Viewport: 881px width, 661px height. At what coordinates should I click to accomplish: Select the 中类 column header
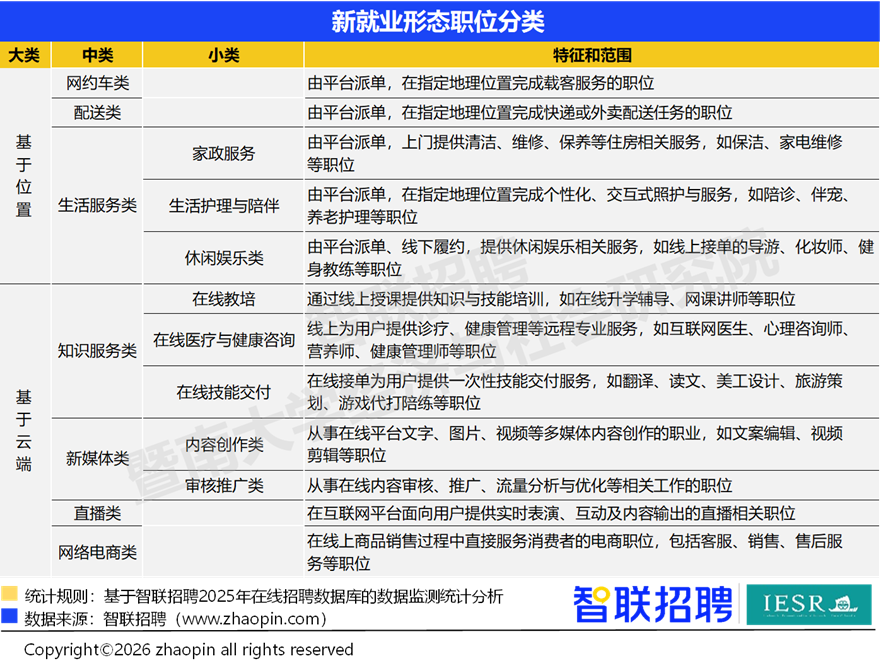click(x=97, y=55)
